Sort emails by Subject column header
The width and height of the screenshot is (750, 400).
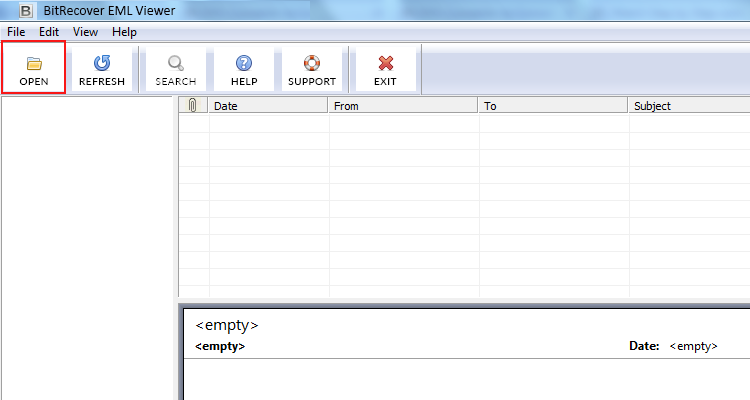pos(689,105)
